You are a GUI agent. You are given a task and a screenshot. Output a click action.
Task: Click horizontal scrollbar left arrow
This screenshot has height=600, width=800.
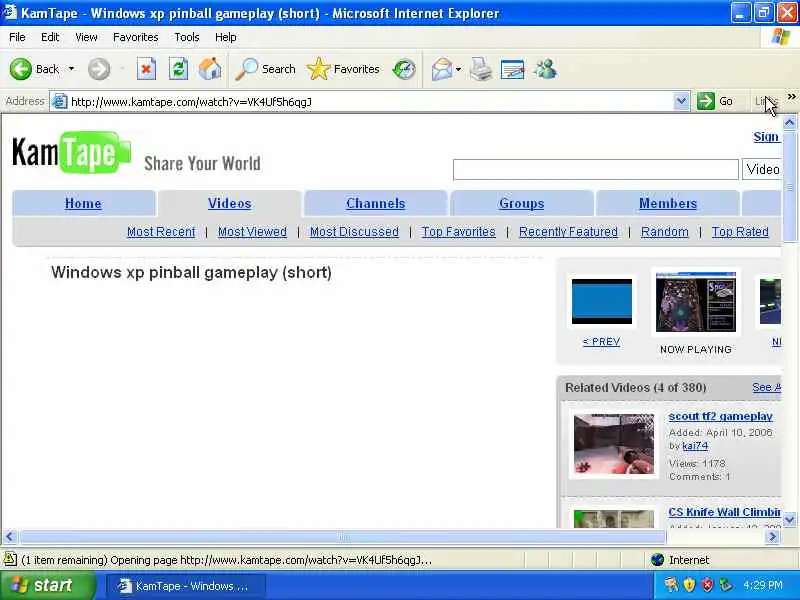10,537
